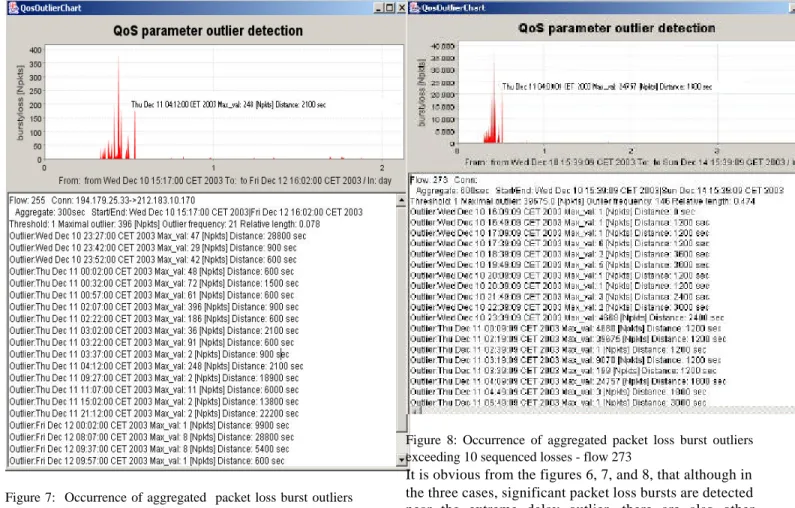Select row 'Threshold: 1 Maximal outlier: 396 [Npkts]'

(x=165, y=224)
